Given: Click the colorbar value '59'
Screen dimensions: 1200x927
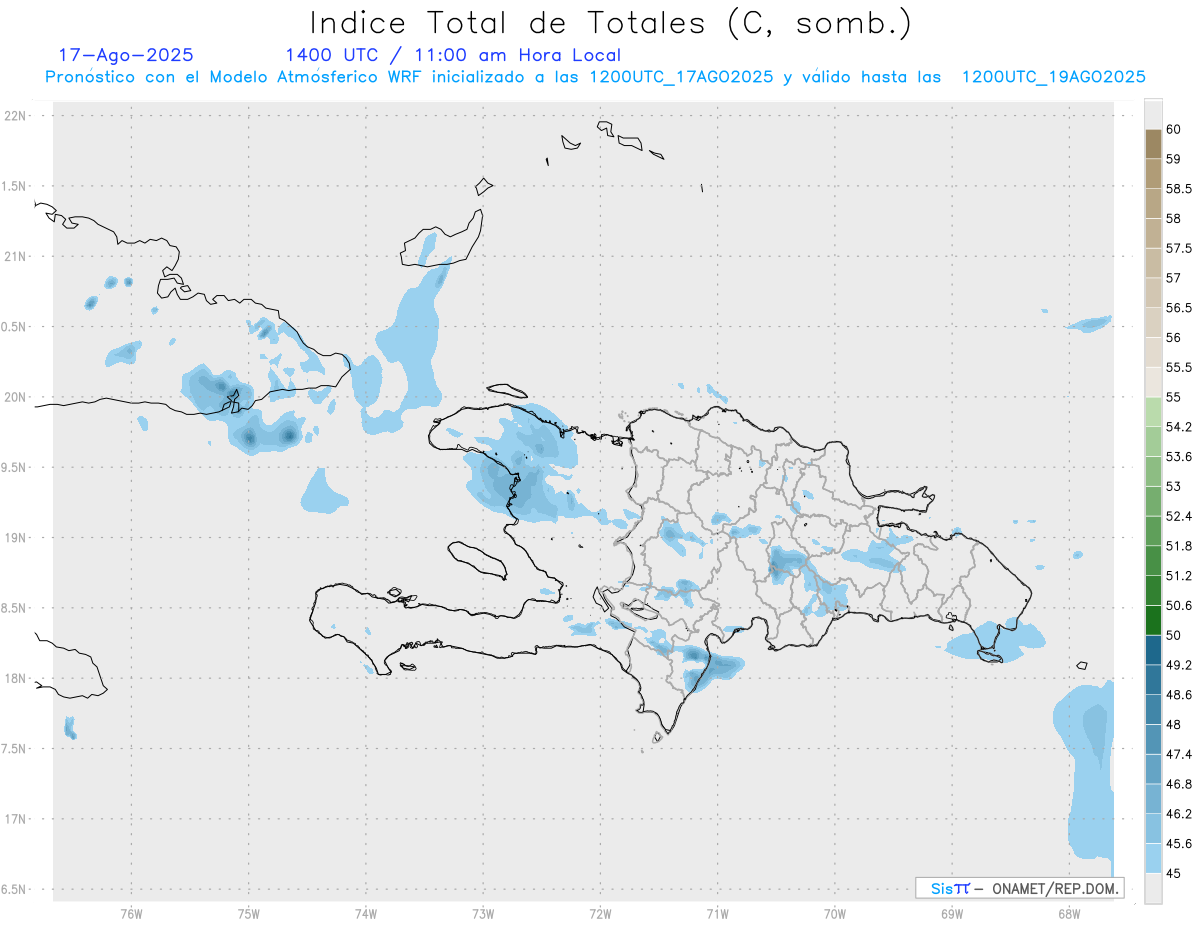Looking at the screenshot, I should [x=1174, y=158].
